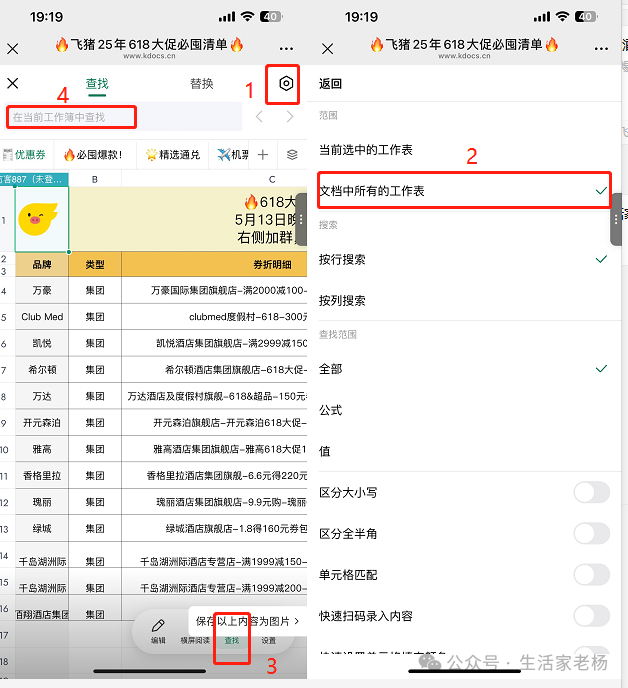The width and height of the screenshot is (628, 688).
Task: Click the 开元森泊 brand cell
Action: pos(42,423)
